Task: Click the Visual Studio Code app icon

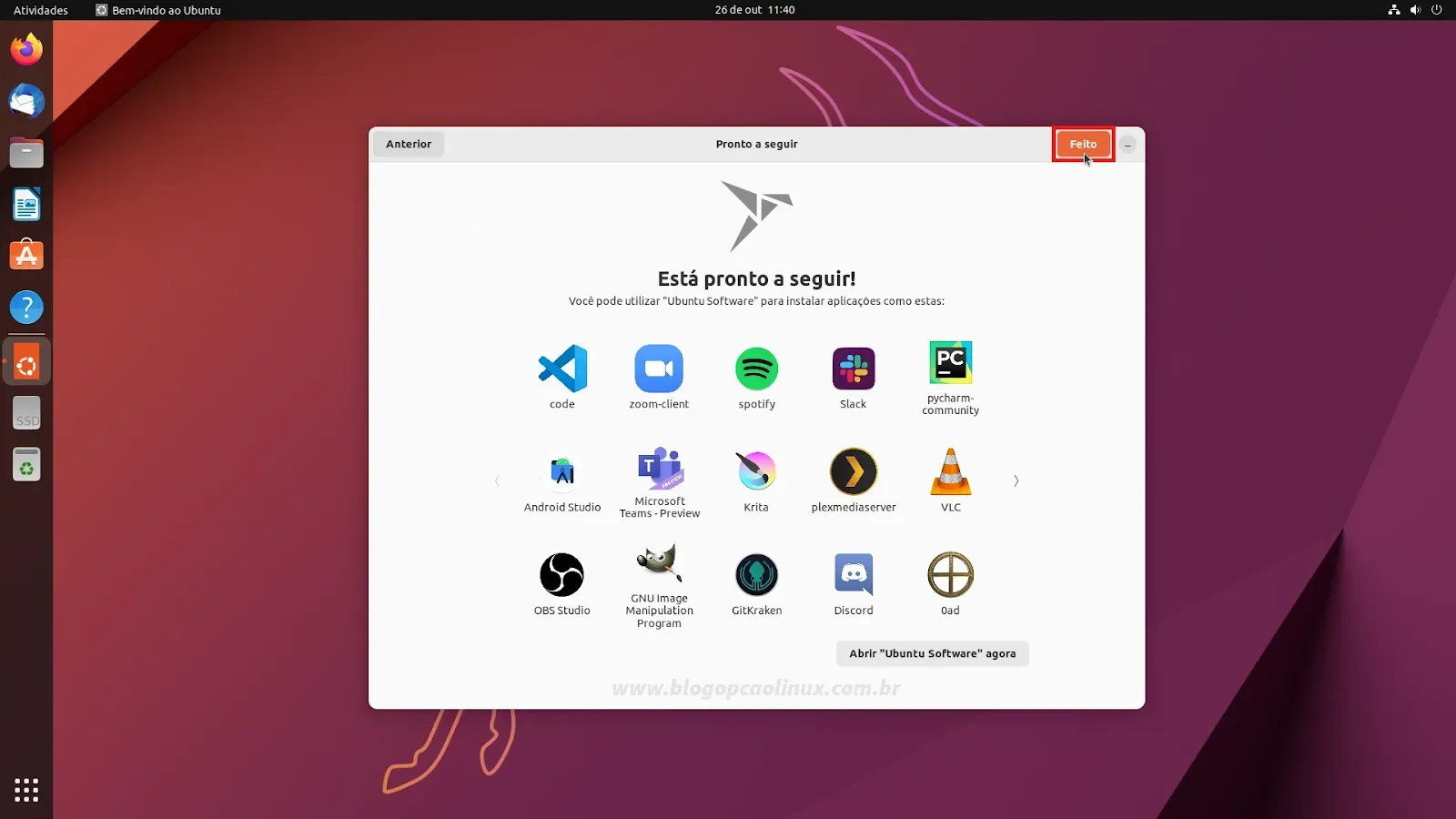Action: pos(562,369)
